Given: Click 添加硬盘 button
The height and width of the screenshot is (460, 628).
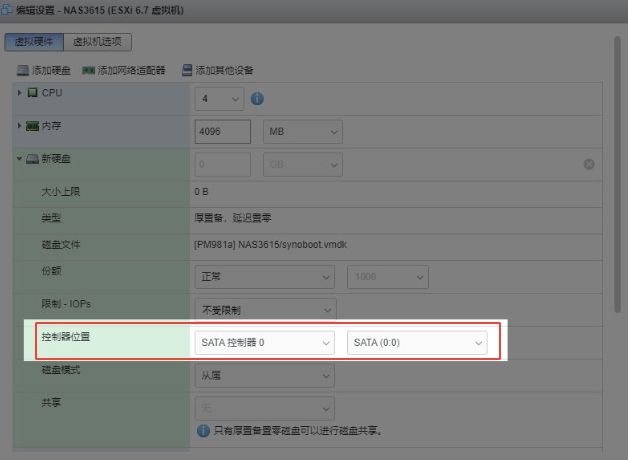Looking at the screenshot, I should pyautogui.click(x=44, y=70).
